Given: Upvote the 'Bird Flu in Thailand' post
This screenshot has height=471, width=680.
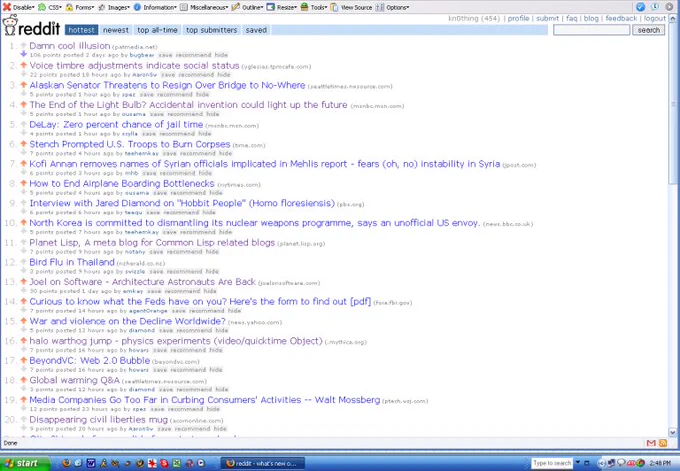Looking at the screenshot, I should (x=23, y=262).
